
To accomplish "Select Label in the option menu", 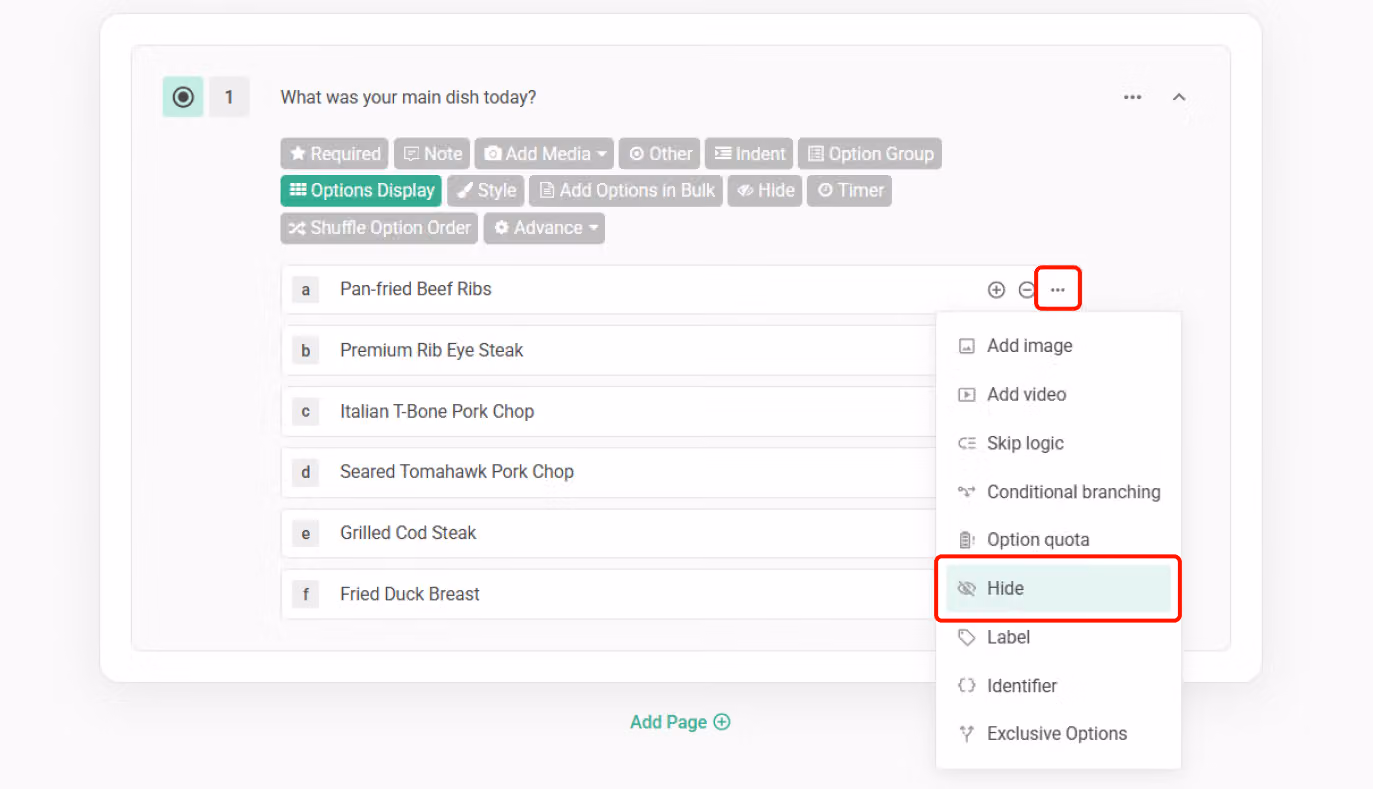I will [x=1058, y=637].
